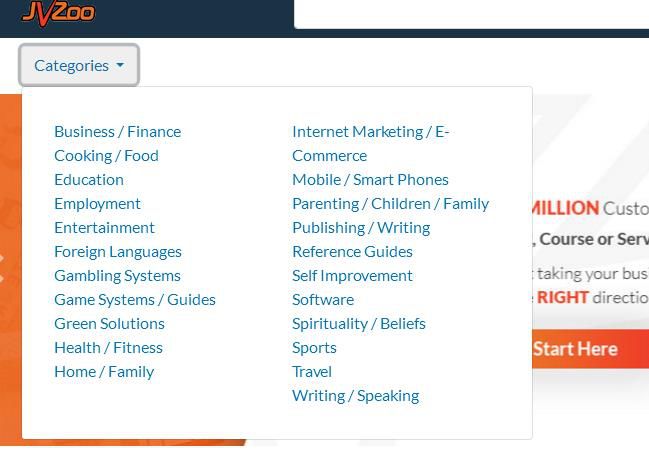Choose the Education category
Viewport: 649px width, 449px height.
tap(89, 179)
